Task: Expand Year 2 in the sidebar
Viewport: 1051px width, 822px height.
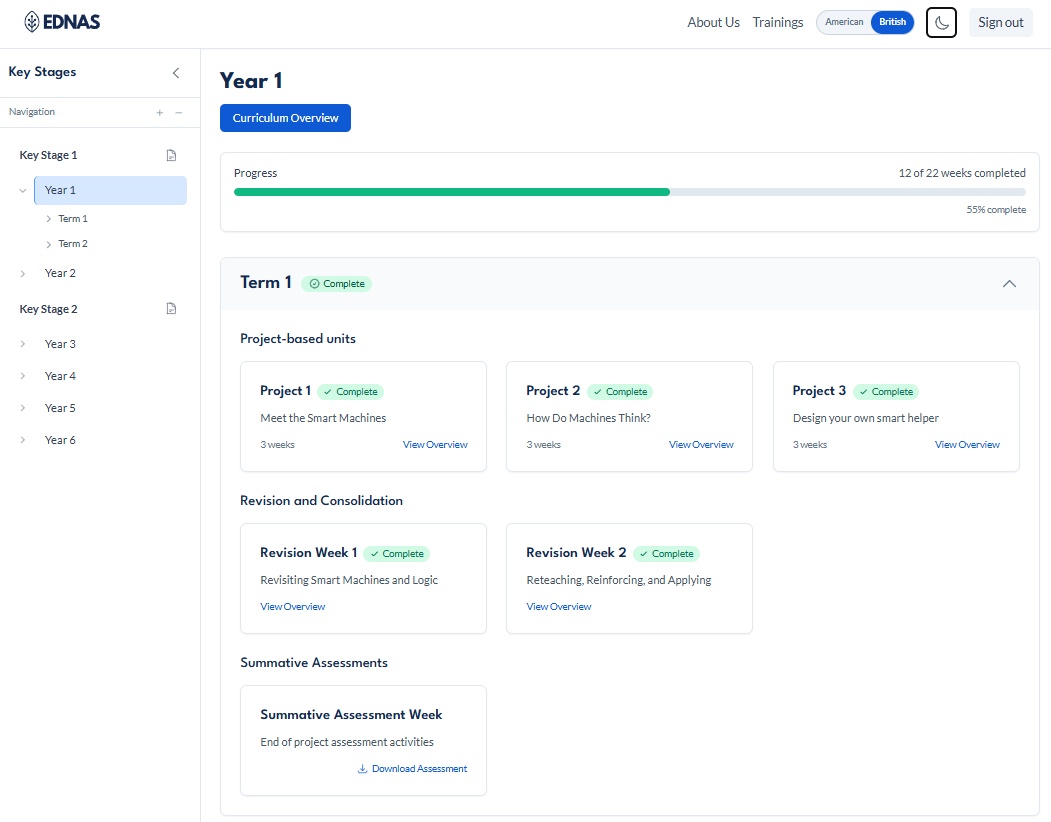Action: 23,272
